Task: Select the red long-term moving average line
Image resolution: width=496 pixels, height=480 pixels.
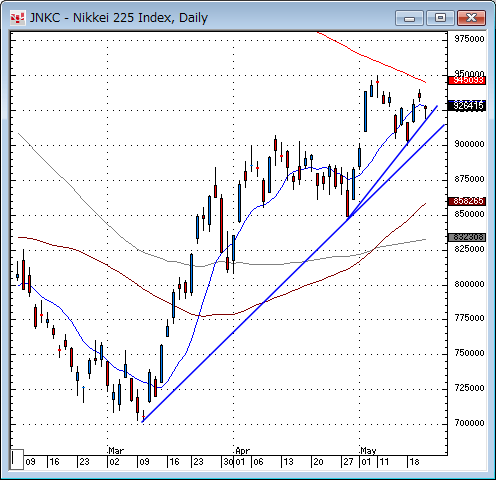Action: (373, 60)
